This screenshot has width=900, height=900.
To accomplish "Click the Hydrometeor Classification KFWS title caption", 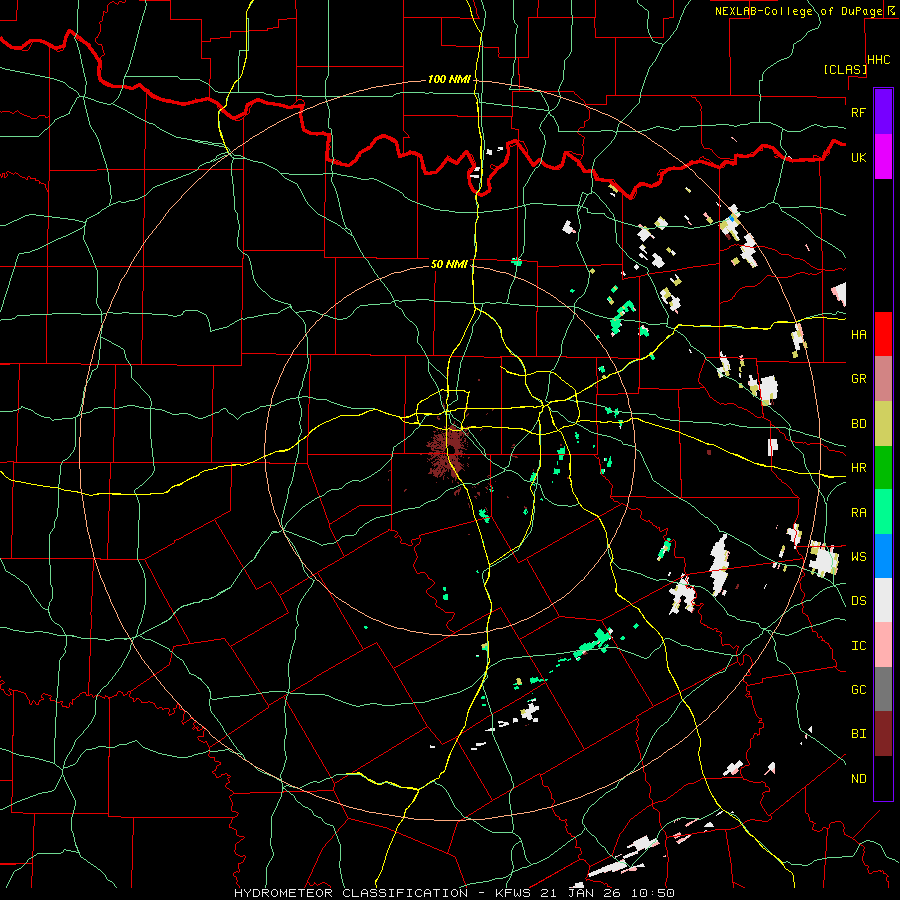I will click(x=454, y=893).
